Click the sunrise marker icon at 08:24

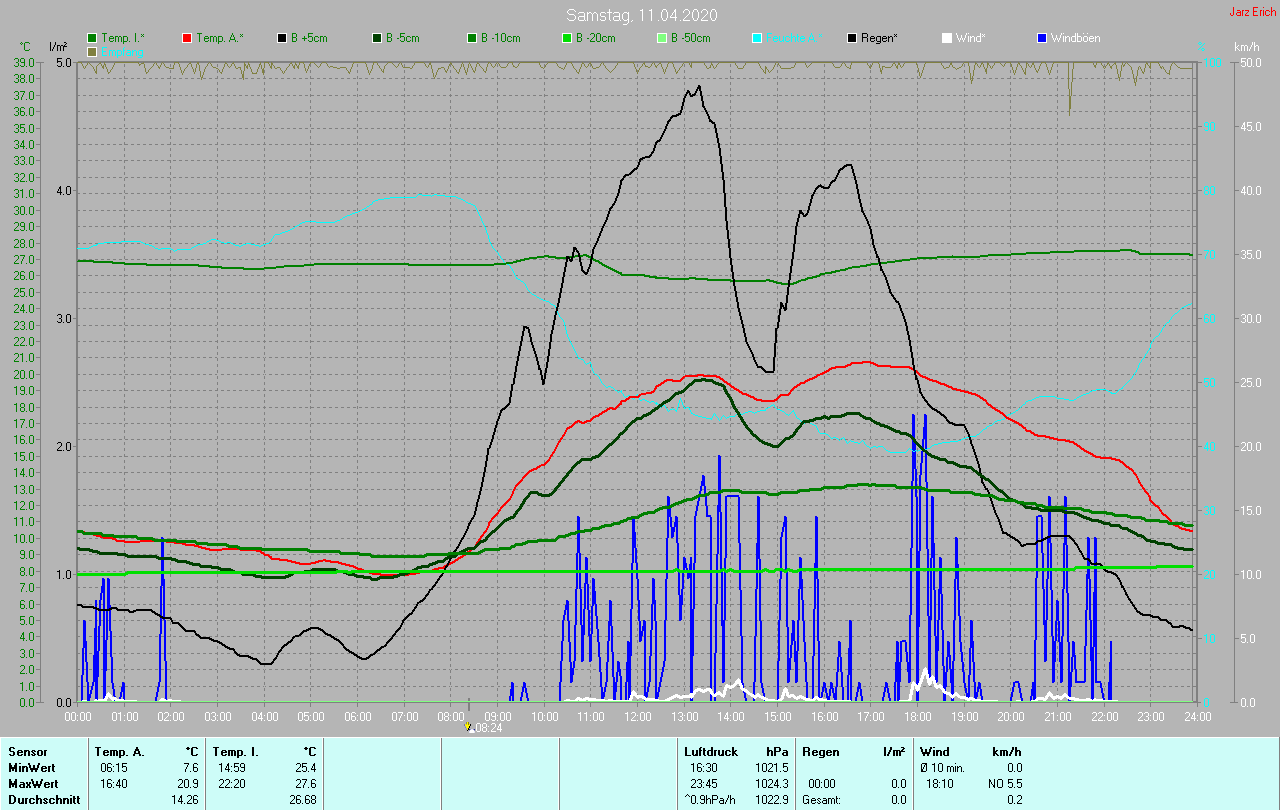click(x=469, y=728)
